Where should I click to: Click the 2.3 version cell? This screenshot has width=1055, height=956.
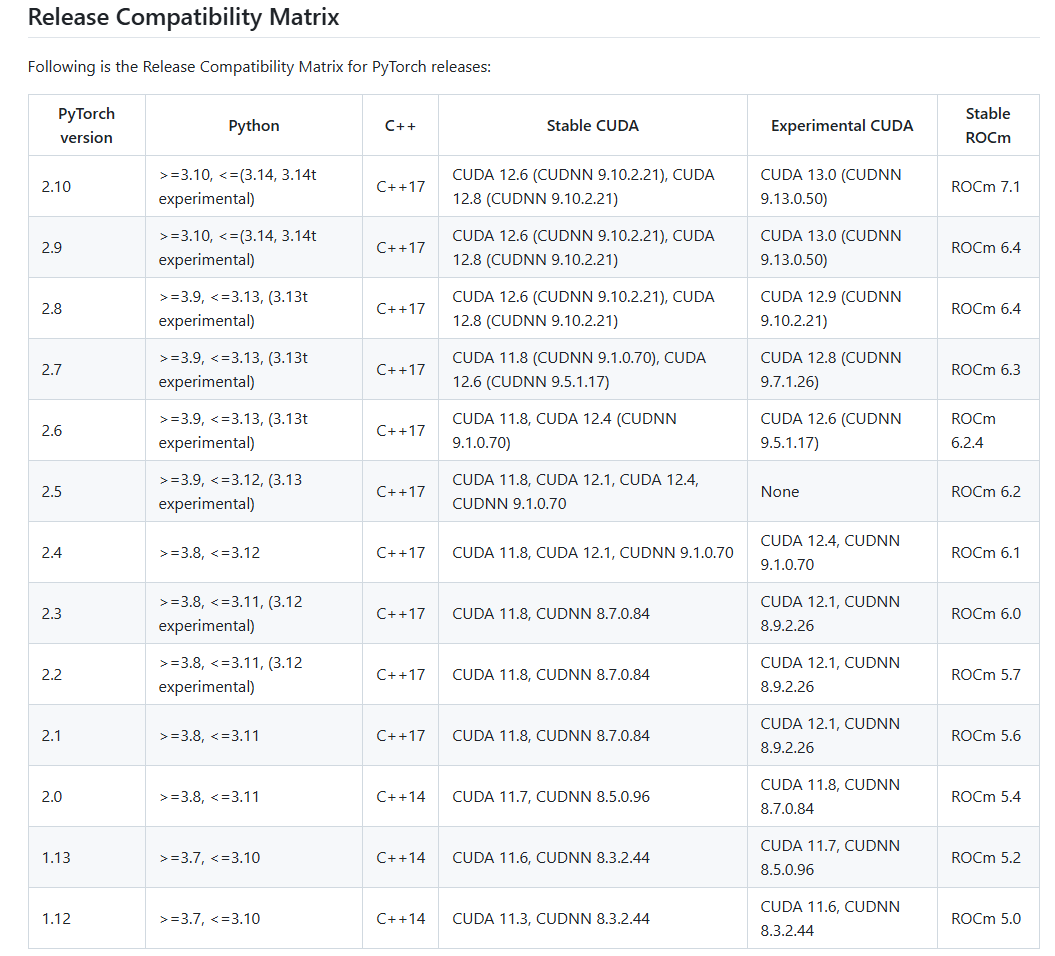point(86,614)
